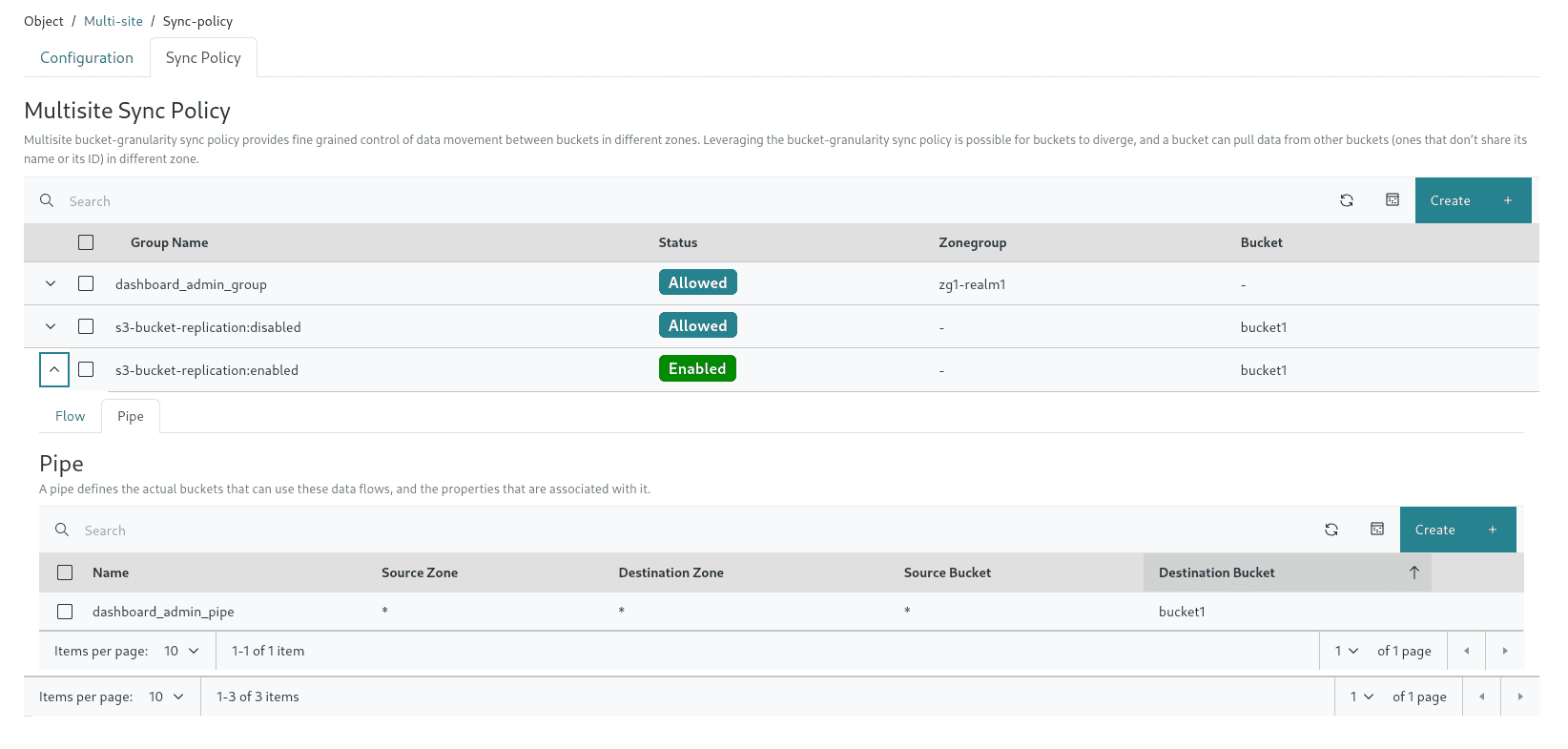Image resolution: width=1568 pixels, height=749 pixels.
Task: Open Pipe items per page dropdown
Action: click(181, 651)
